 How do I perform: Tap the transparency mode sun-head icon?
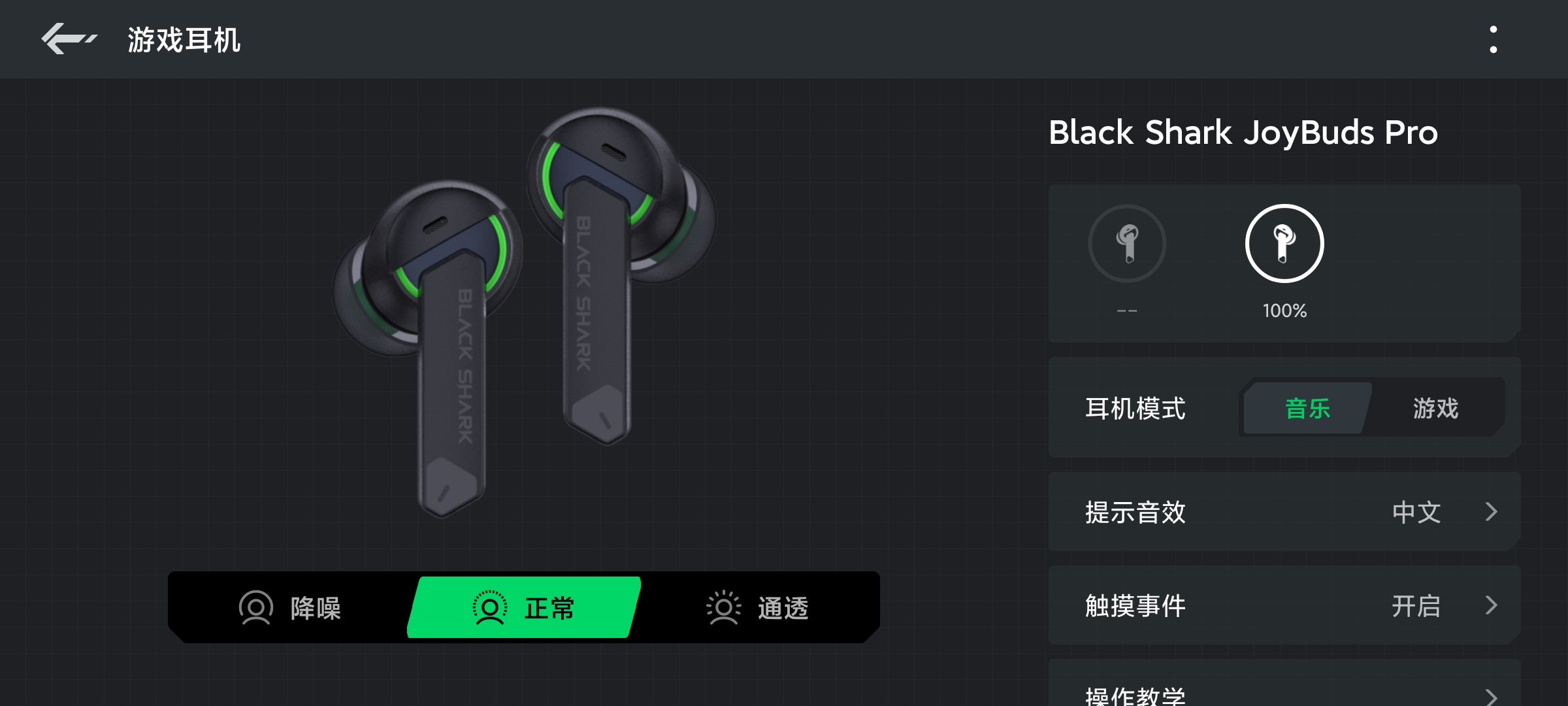pyautogui.click(x=723, y=608)
